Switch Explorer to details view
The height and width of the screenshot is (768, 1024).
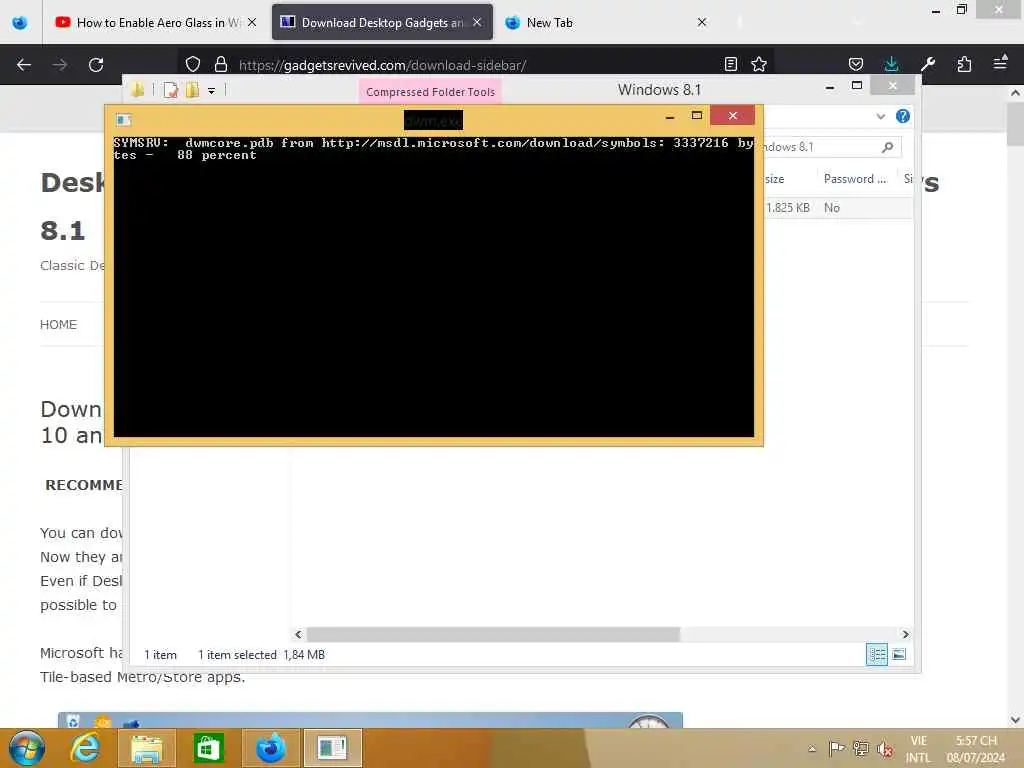pos(876,654)
